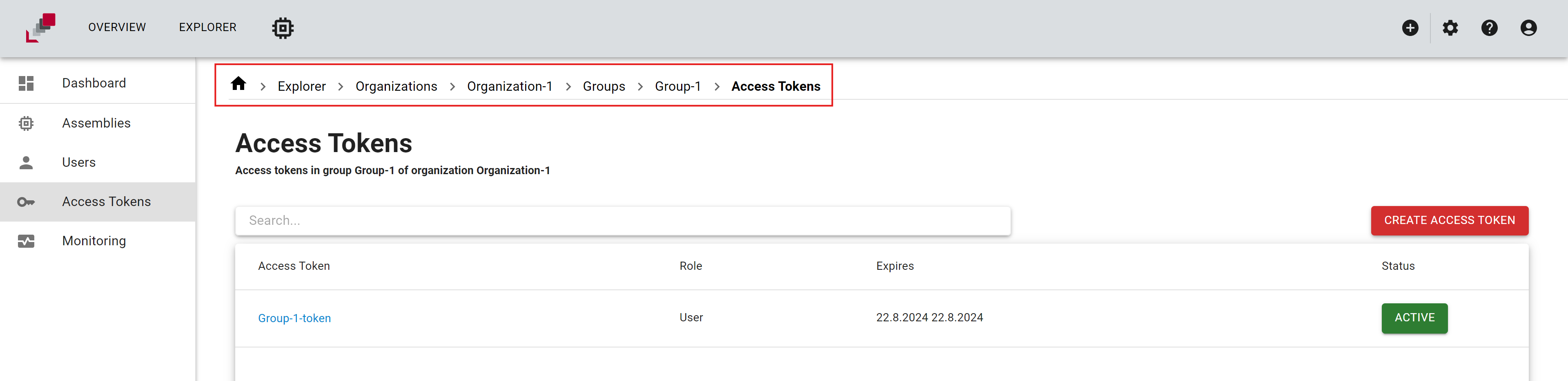1568x381 pixels.
Task: Click the Dashboard grid icon in the sidebar
Action: (x=26, y=83)
